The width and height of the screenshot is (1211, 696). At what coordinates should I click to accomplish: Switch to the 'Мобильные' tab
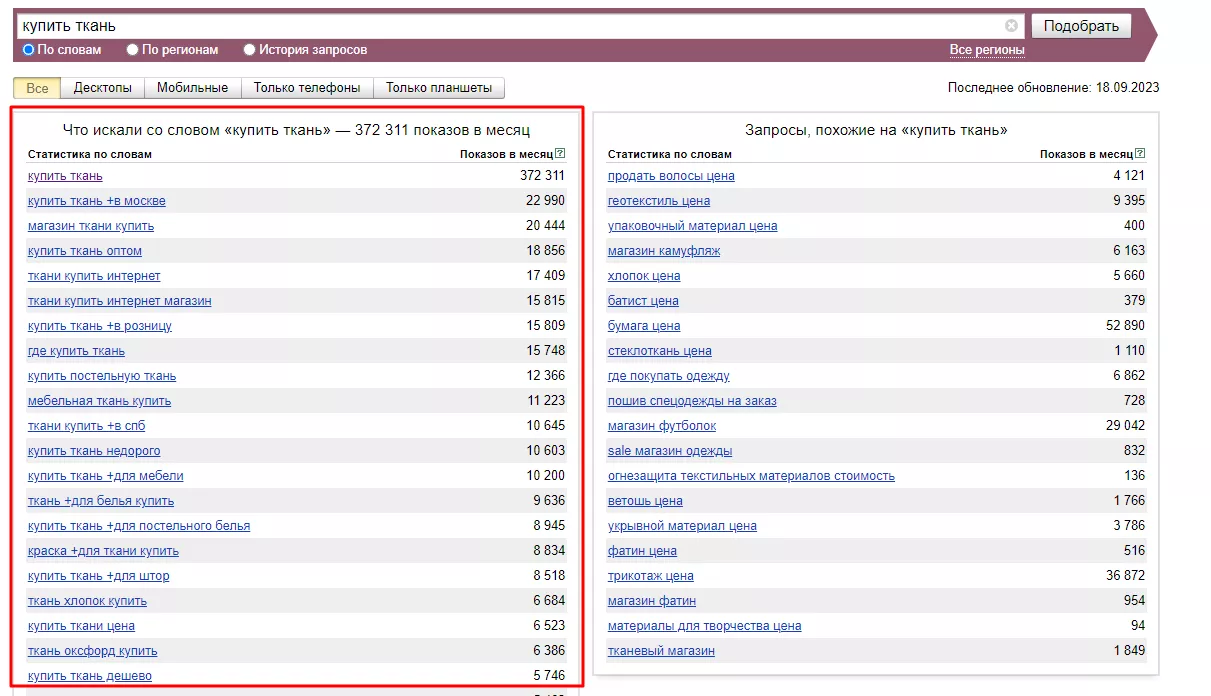click(x=192, y=88)
